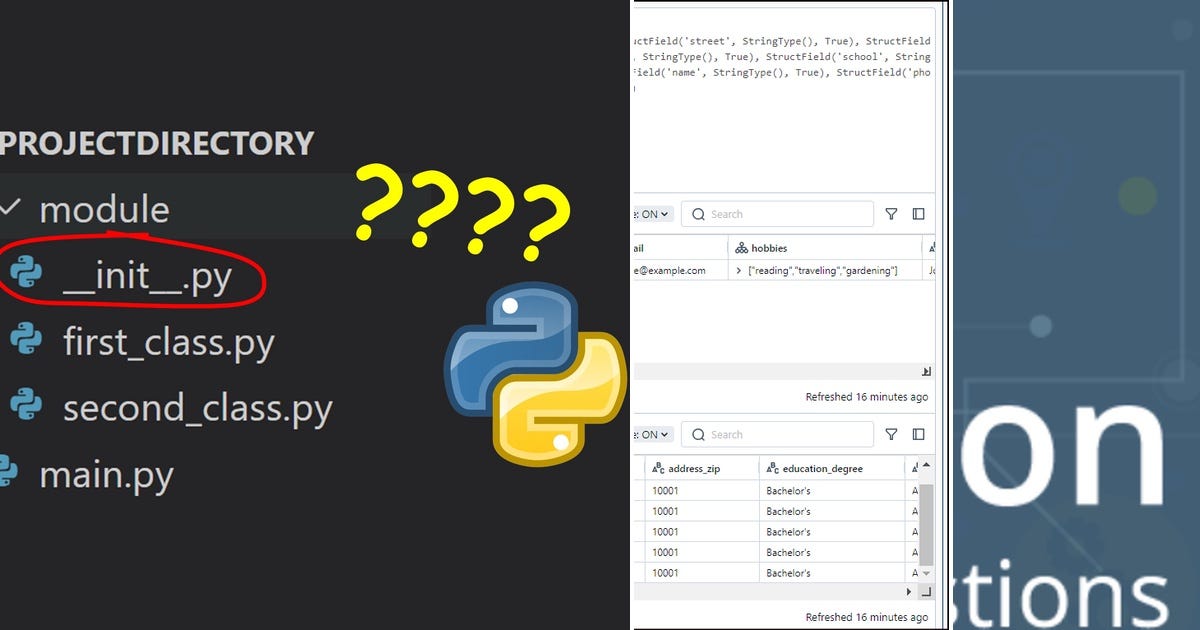Focus the Search field above address_zip table
Image resolution: width=1200 pixels, height=630 pixels.
(777, 435)
